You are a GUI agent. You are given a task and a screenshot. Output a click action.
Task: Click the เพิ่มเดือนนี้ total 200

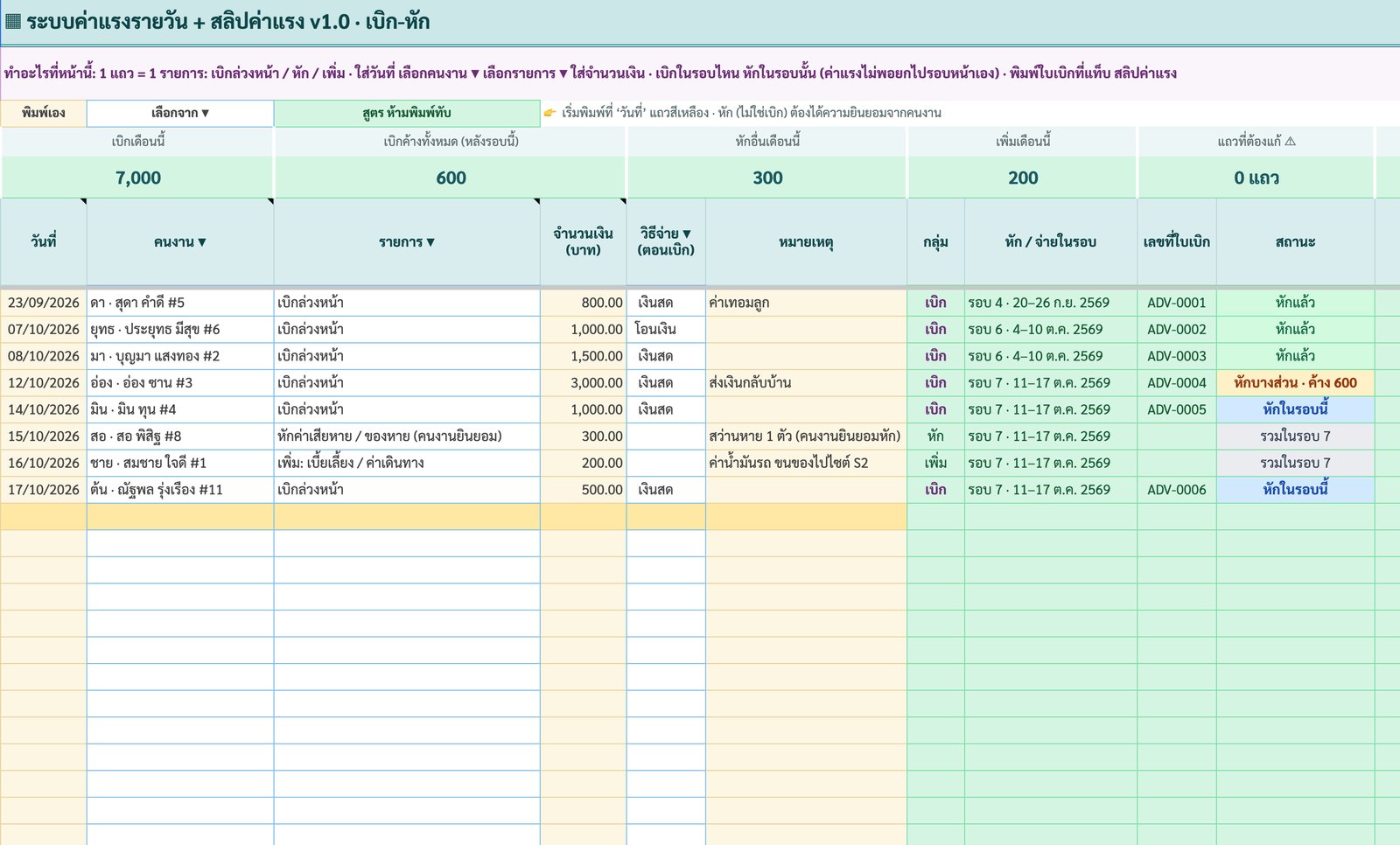click(x=1023, y=178)
